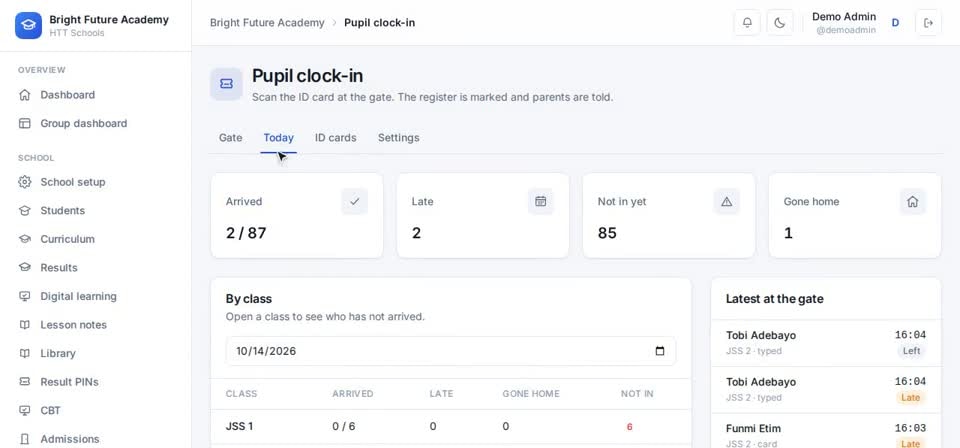
Task: Click the 10/14/2026 date input field
Action: point(451,351)
